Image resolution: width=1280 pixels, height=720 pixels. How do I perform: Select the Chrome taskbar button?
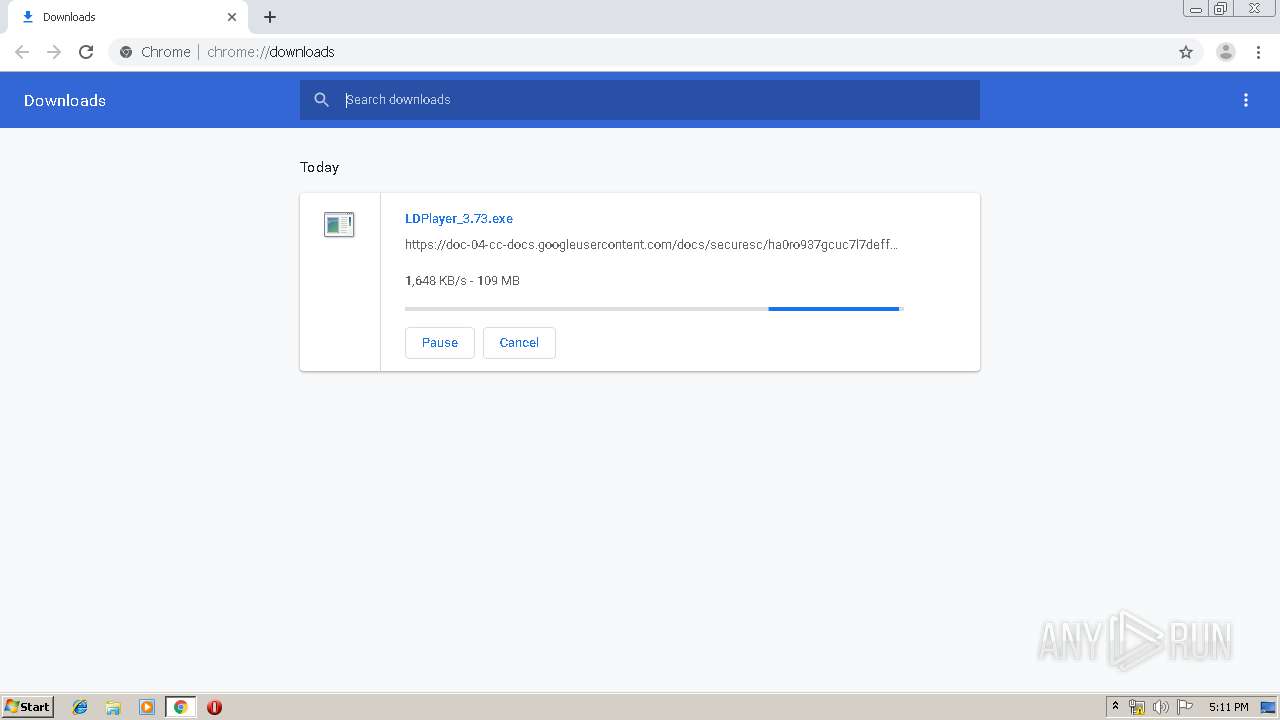pyautogui.click(x=181, y=707)
